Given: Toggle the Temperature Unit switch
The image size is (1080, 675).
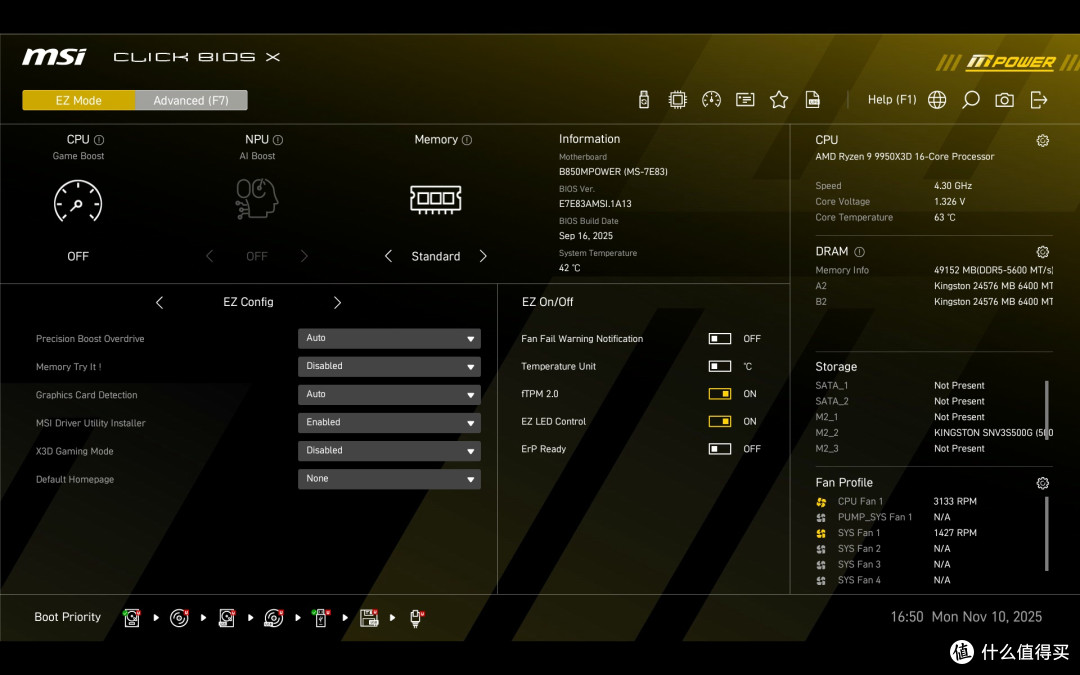Looking at the screenshot, I should tap(720, 366).
